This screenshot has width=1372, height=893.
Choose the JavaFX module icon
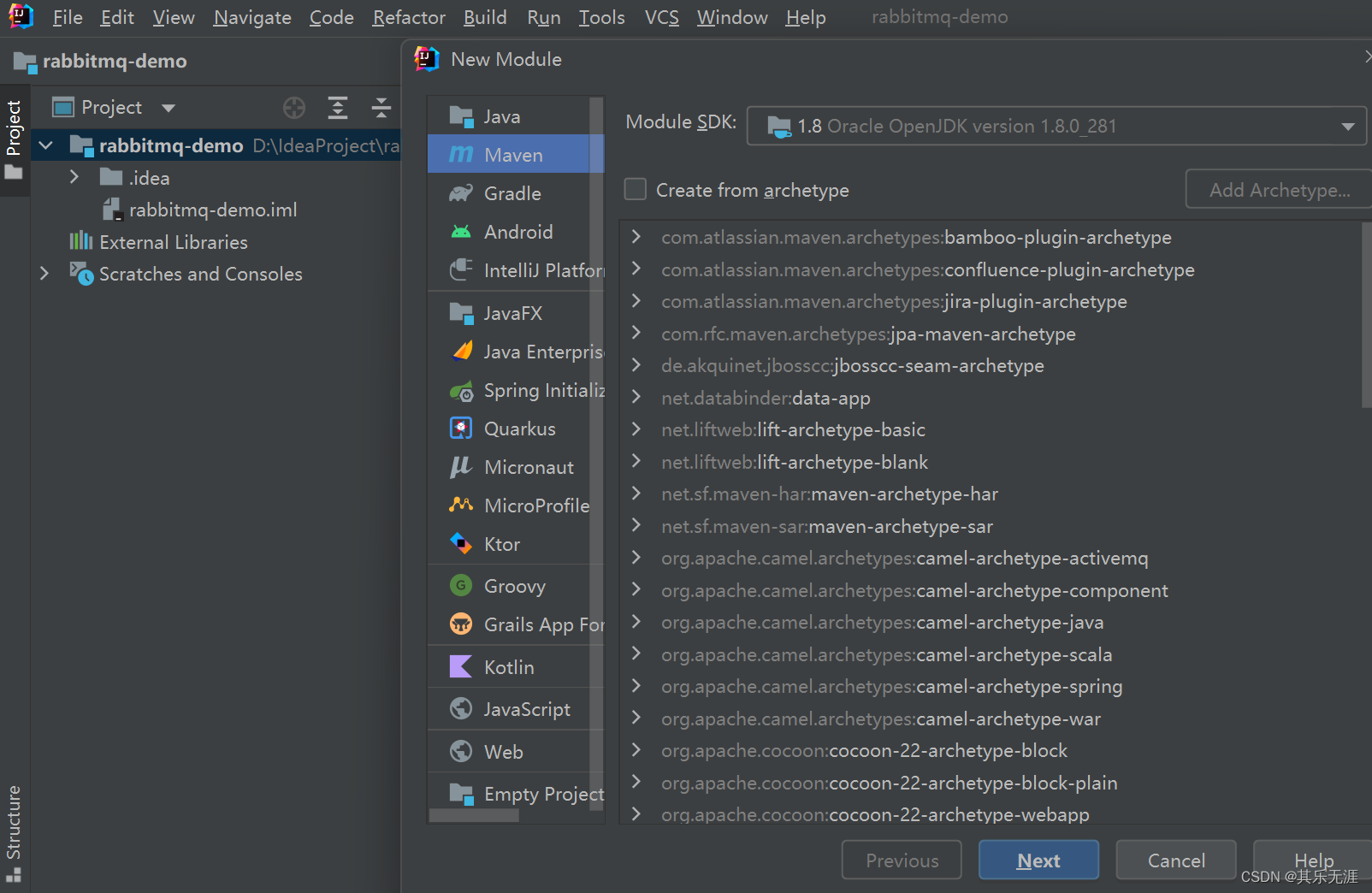click(x=461, y=313)
